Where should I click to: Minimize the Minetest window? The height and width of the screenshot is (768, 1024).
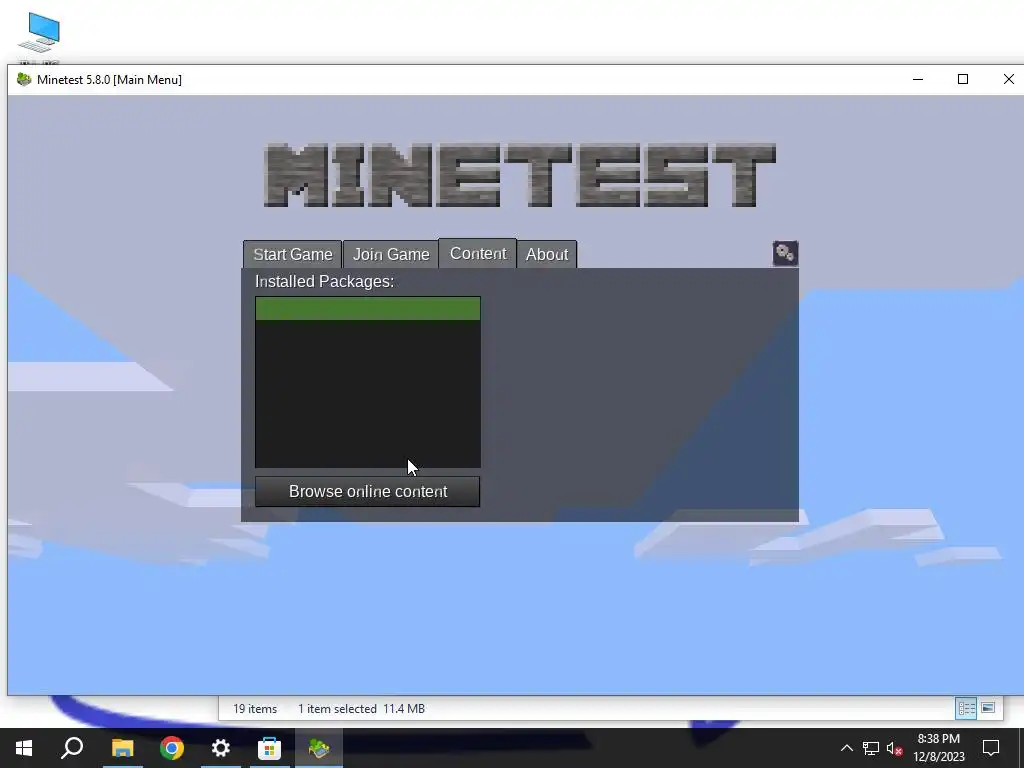tap(918, 80)
